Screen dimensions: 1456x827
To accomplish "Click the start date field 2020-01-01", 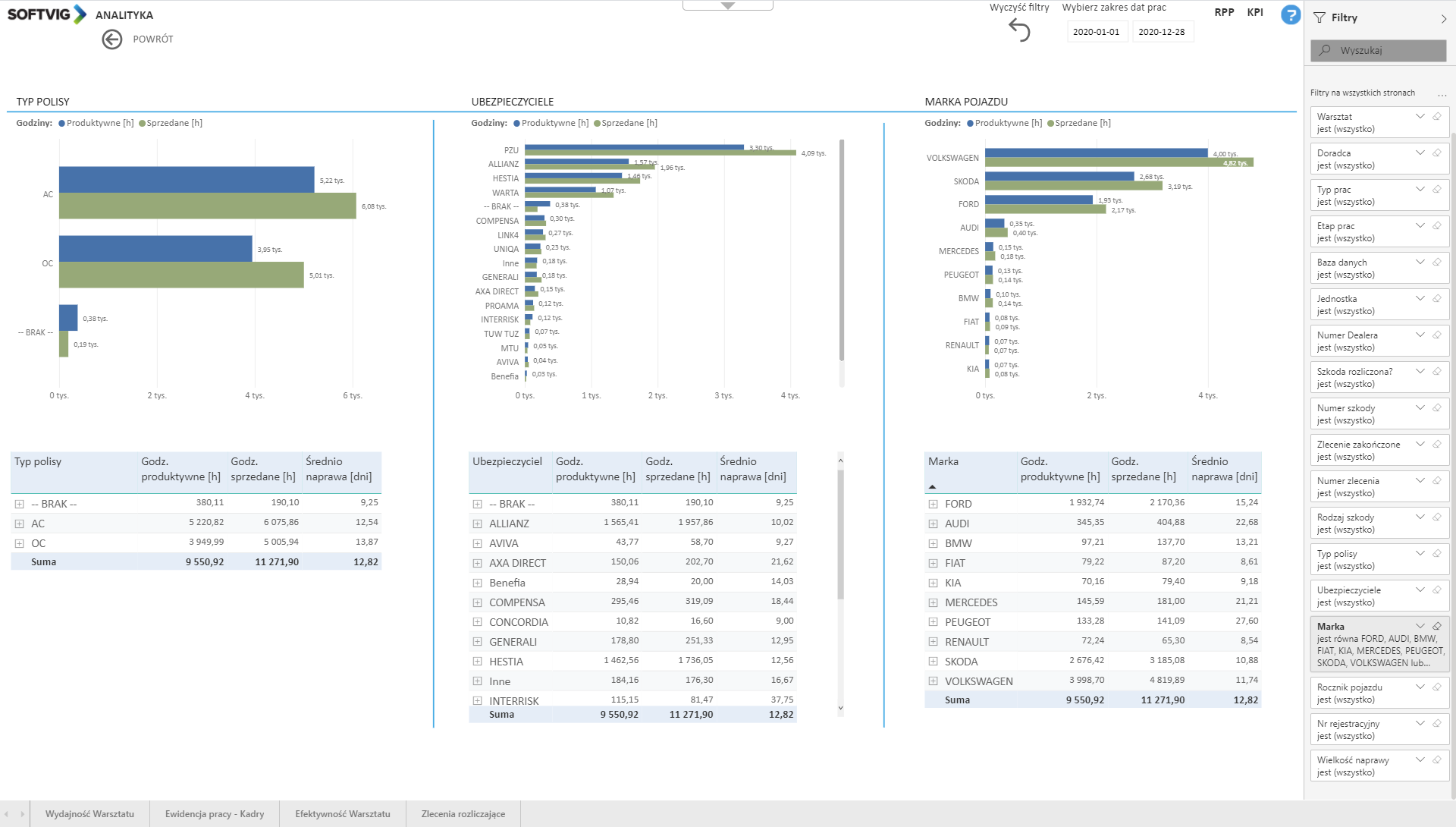I will [1096, 32].
